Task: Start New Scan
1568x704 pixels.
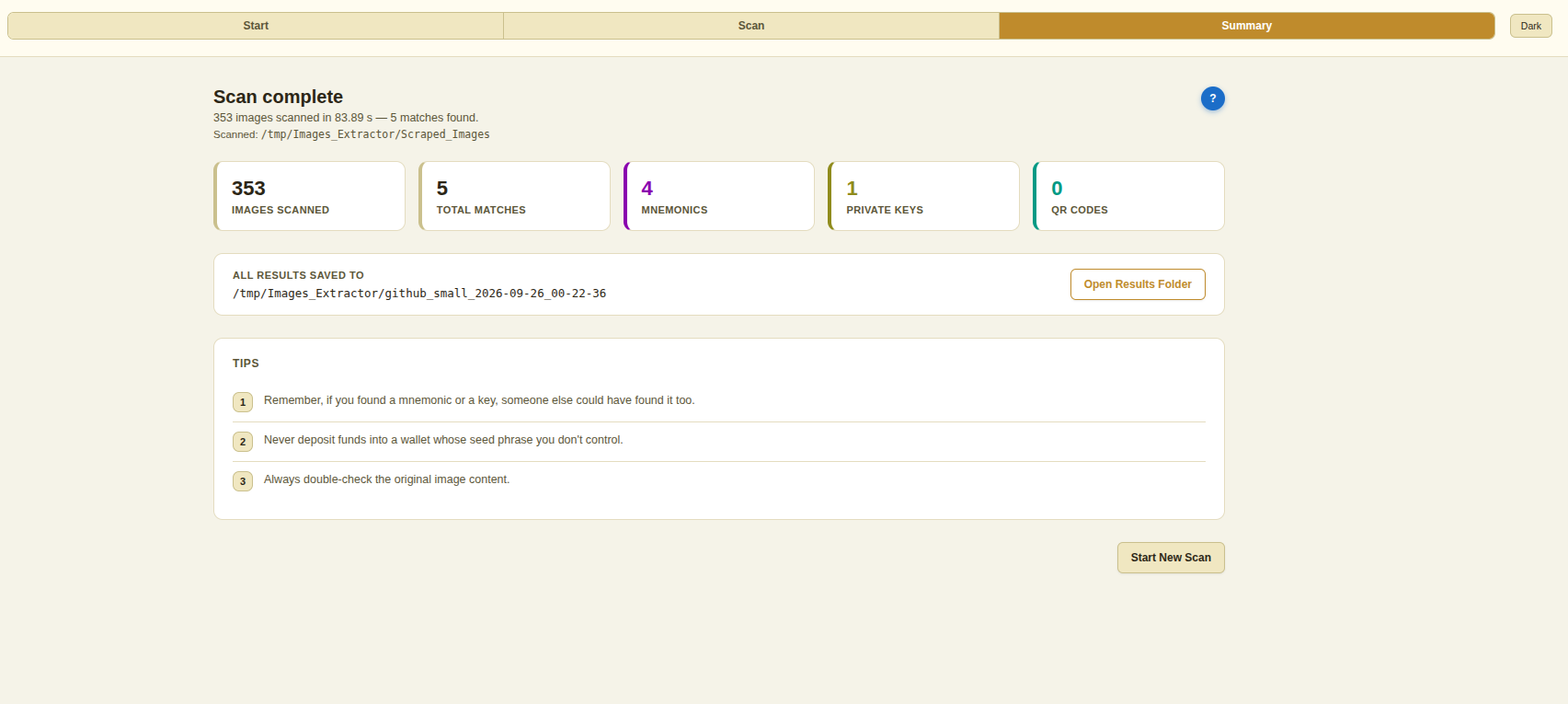Action: click(1171, 558)
